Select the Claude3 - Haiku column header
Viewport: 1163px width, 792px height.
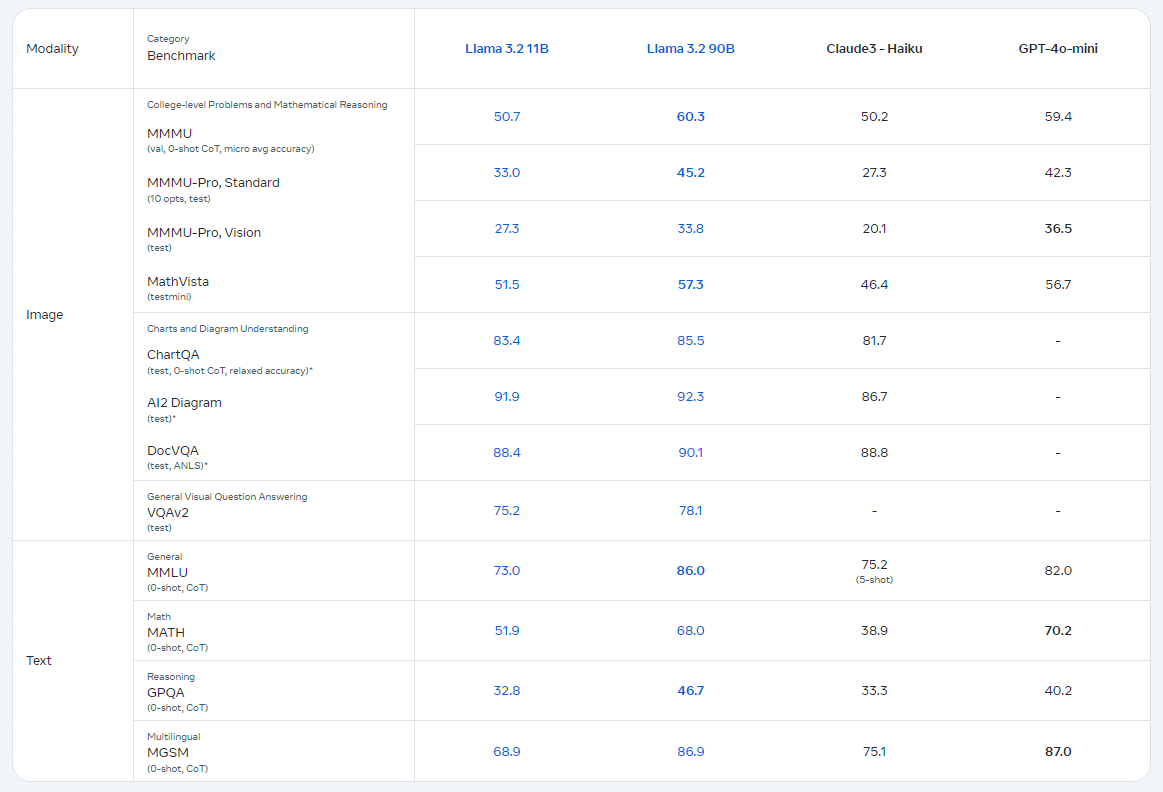[873, 48]
